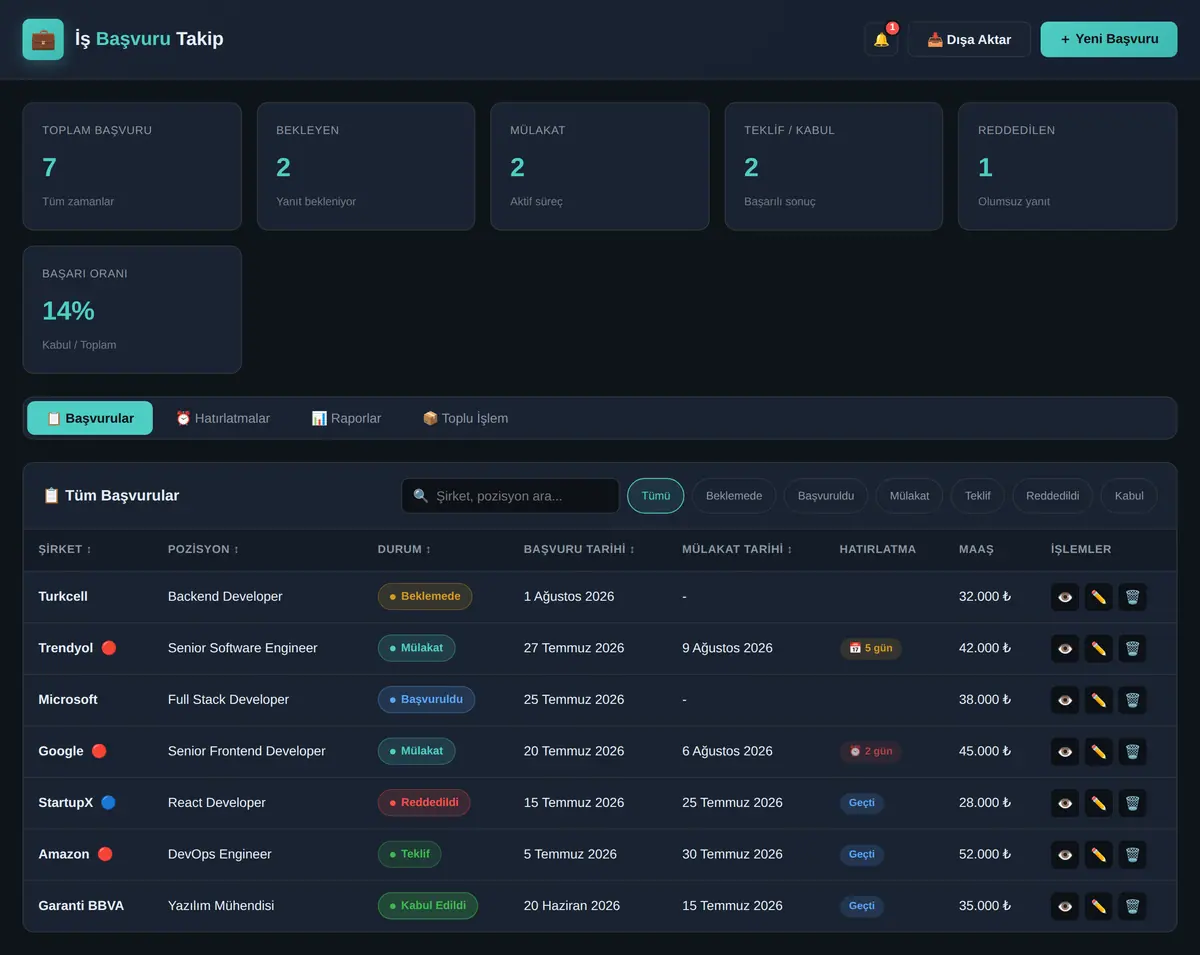This screenshot has height=955, width=1200.
Task: Click the Senior Frontend Developer position text
Action: coord(247,751)
